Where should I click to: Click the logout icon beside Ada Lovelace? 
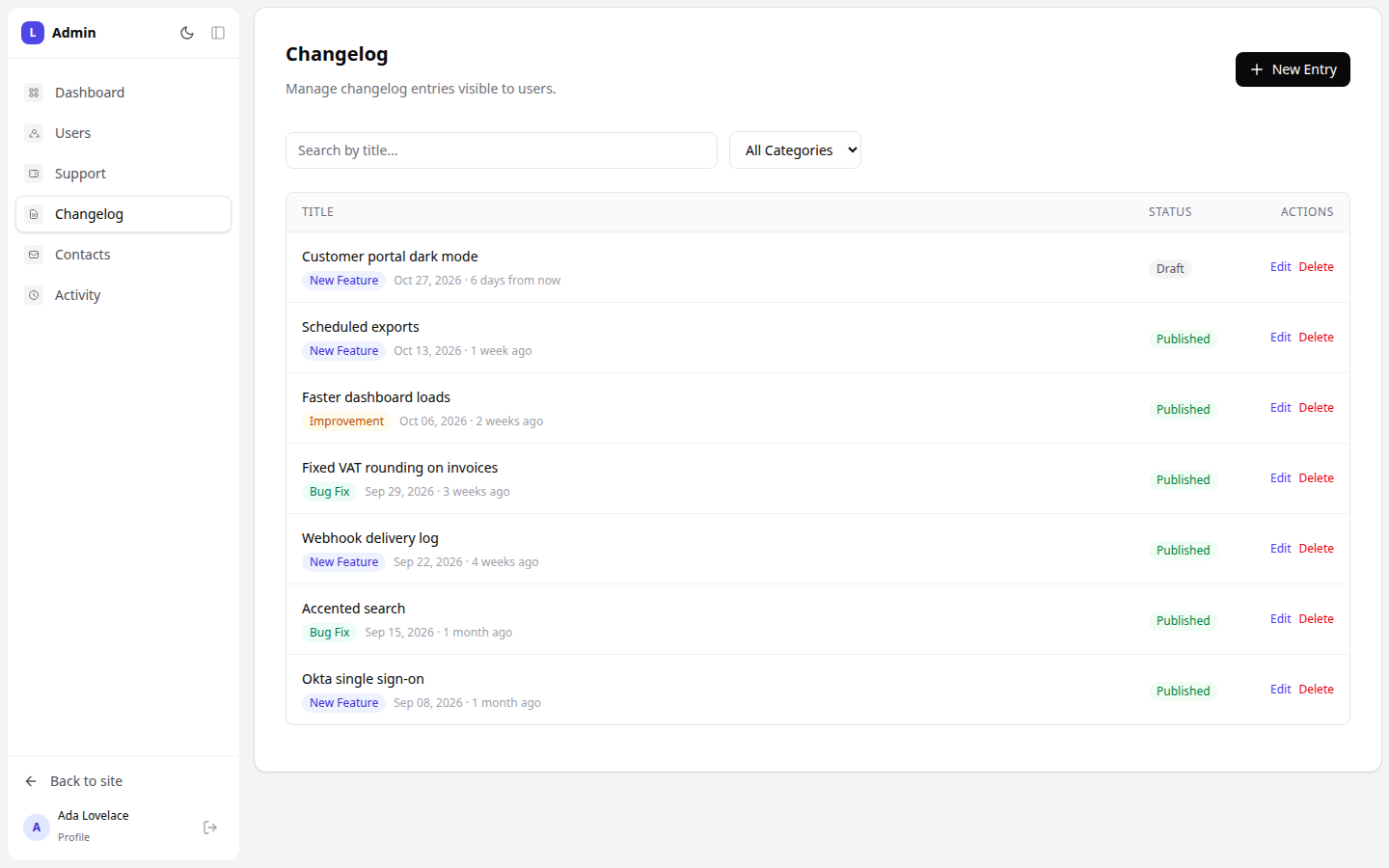click(210, 827)
